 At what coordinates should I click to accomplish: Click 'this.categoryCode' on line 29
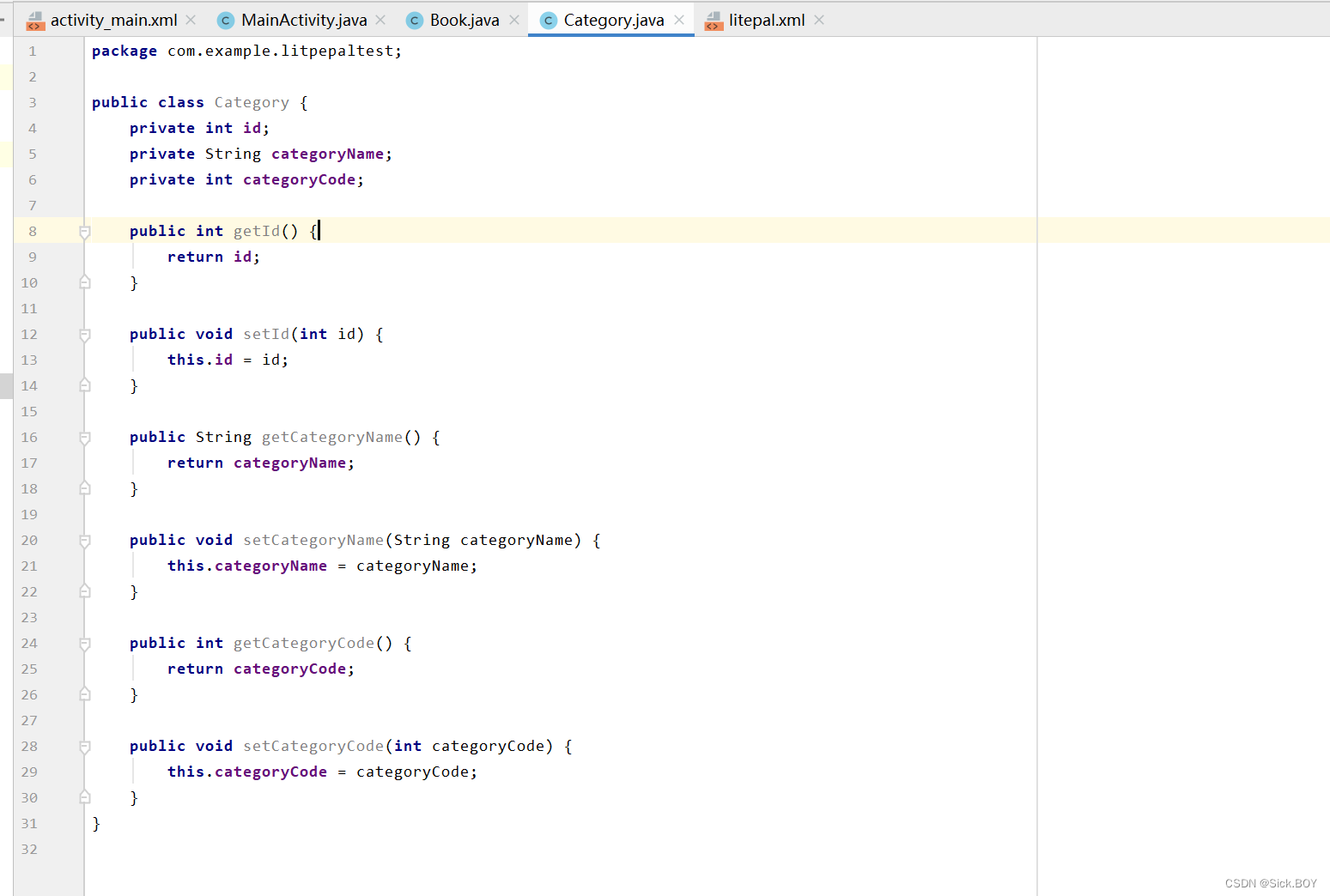[247, 772]
